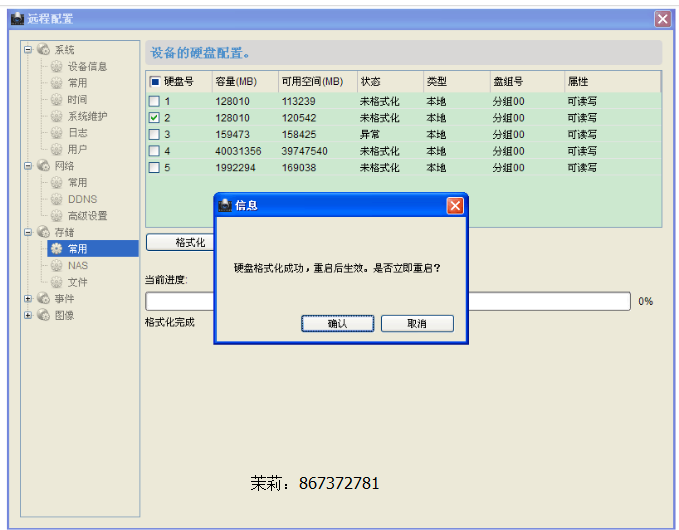Toggle the select-all 硬盘号 header checkbox
The image size is (679, 530).
[x=154, y=81]
